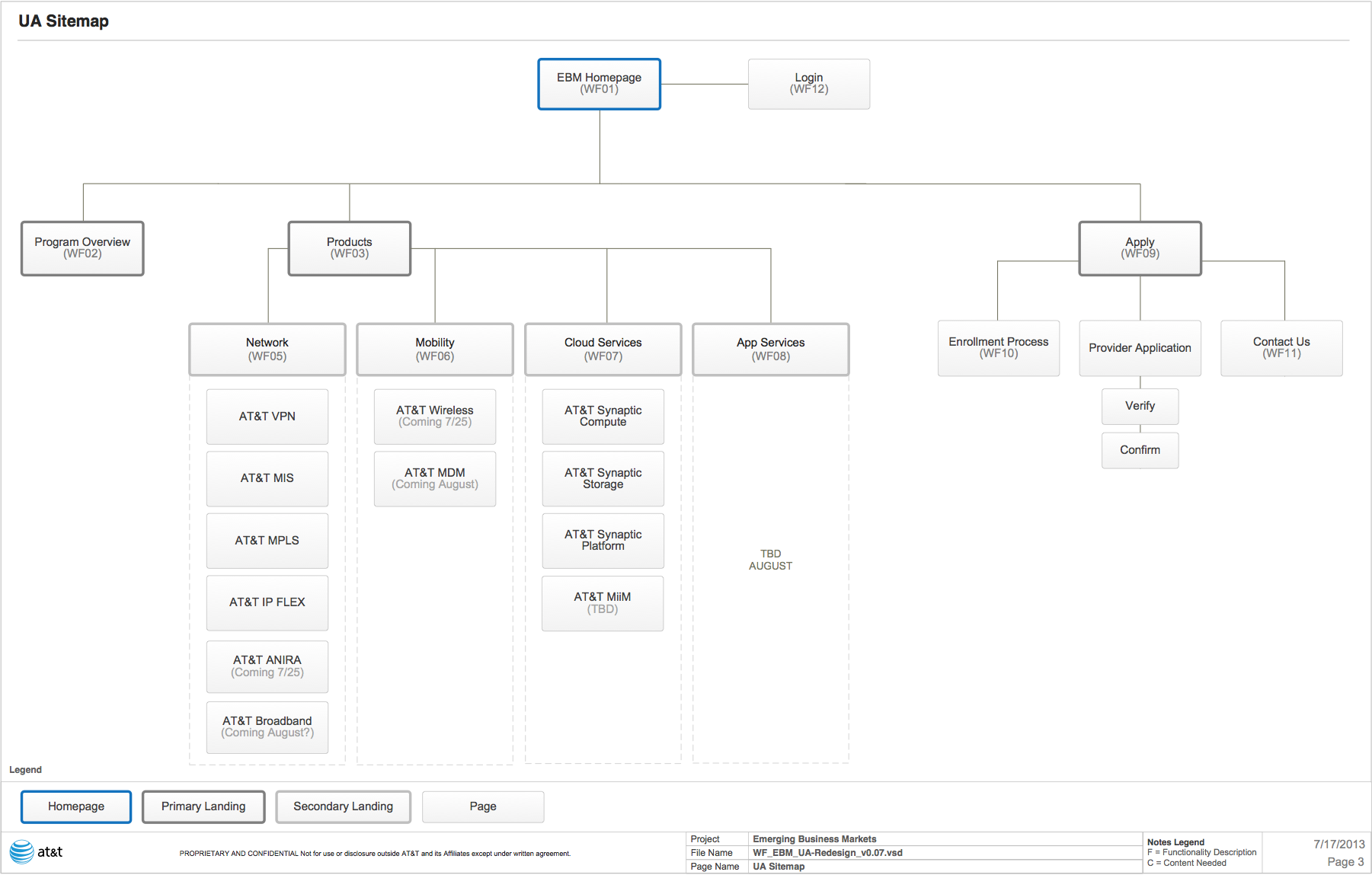The image size is (1372, 875).
Task: Click the Homepage legend box
Action: 76,806
